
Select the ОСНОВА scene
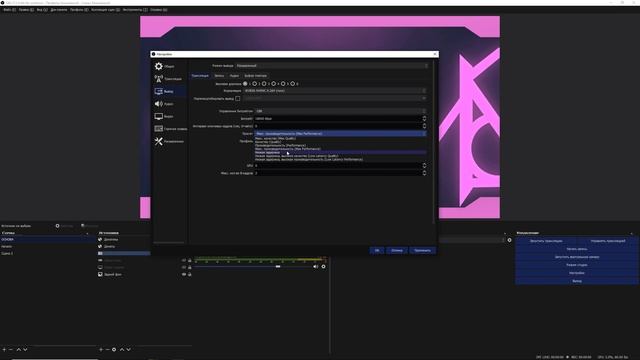pos(48,240)
